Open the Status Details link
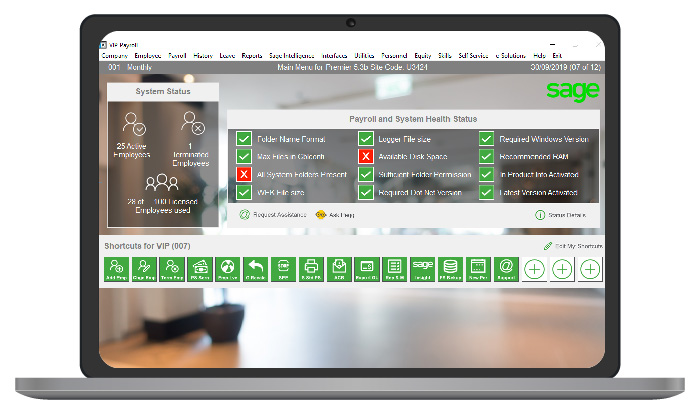 click(560, 215)
